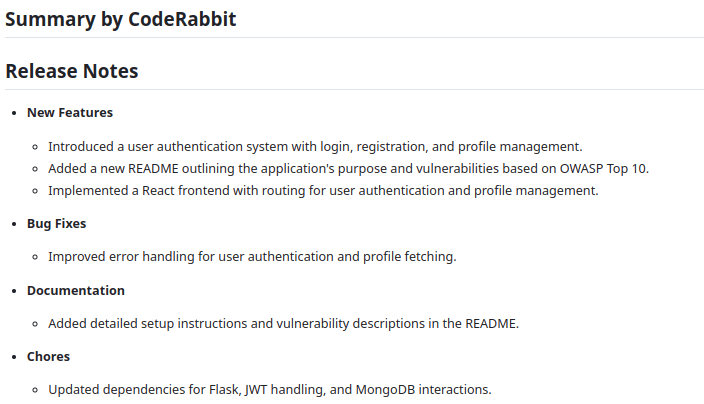
Task: Click the "Release Notes" heading
Action: pyautogui.click(x=72, y=71)
